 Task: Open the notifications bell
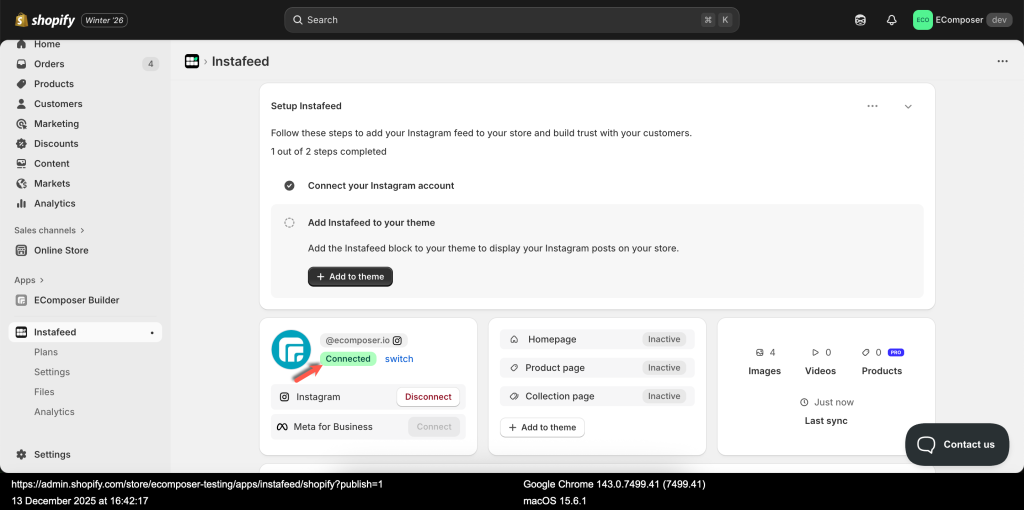[891, 20]
